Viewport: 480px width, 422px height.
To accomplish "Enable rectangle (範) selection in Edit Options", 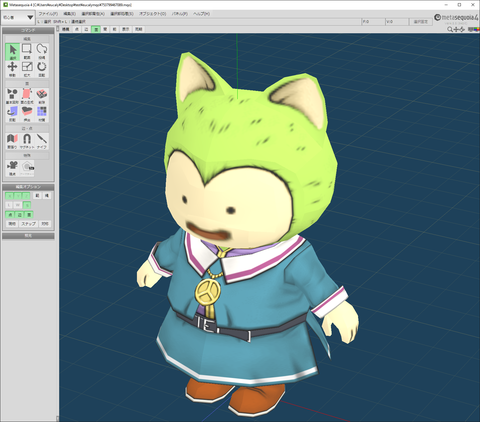I will (x=37, y=196).
